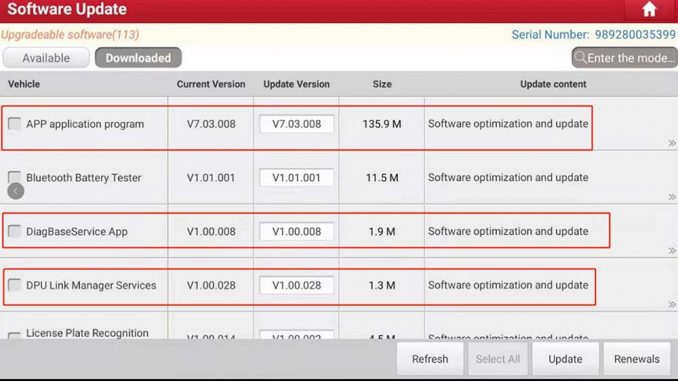Tick the DiagBaseService App checkbox
The width and height of the screenshot is (678, 381).
tap(14, 231)
